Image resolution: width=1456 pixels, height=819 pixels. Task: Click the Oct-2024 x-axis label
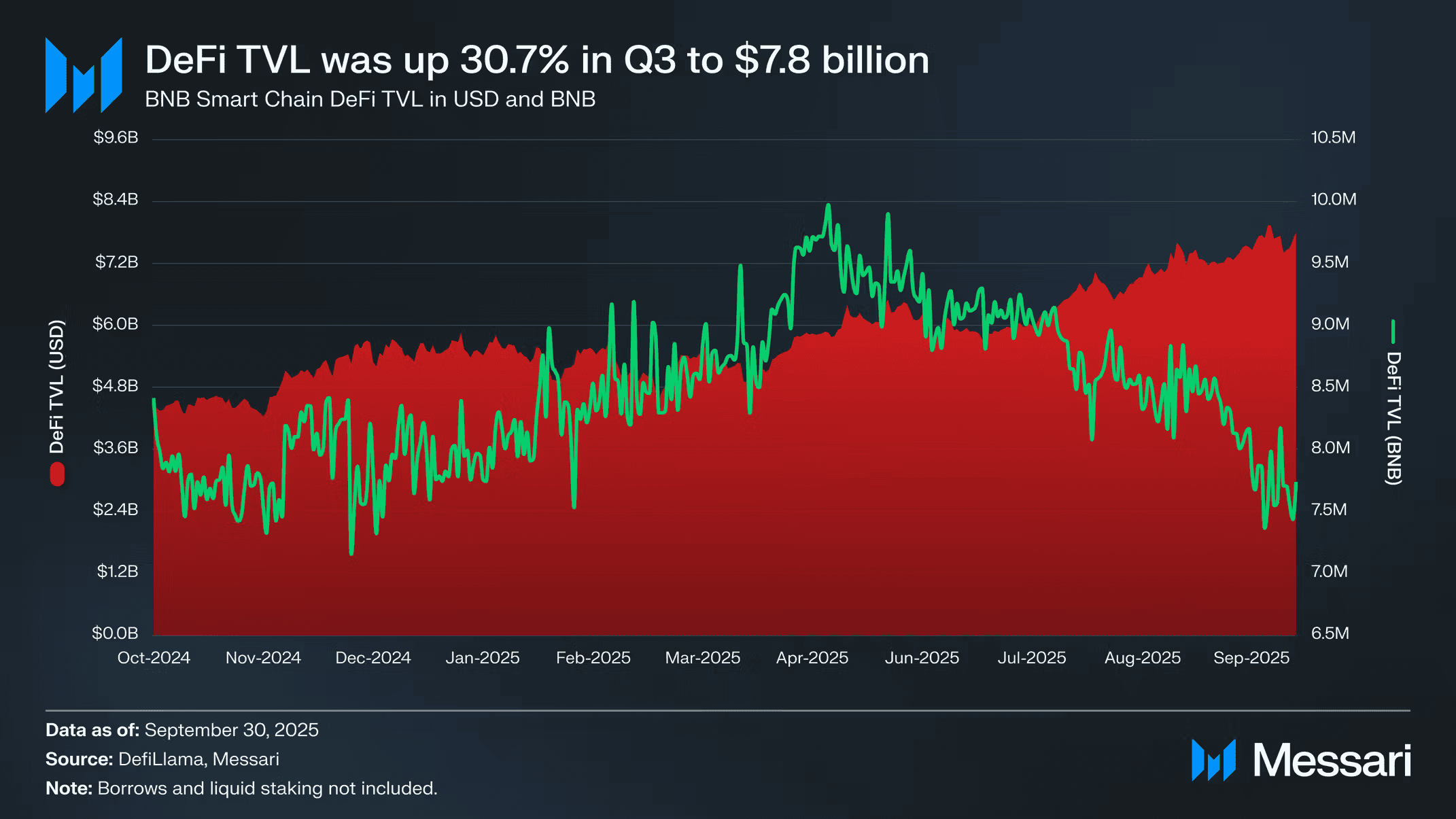tap(154, 658)
